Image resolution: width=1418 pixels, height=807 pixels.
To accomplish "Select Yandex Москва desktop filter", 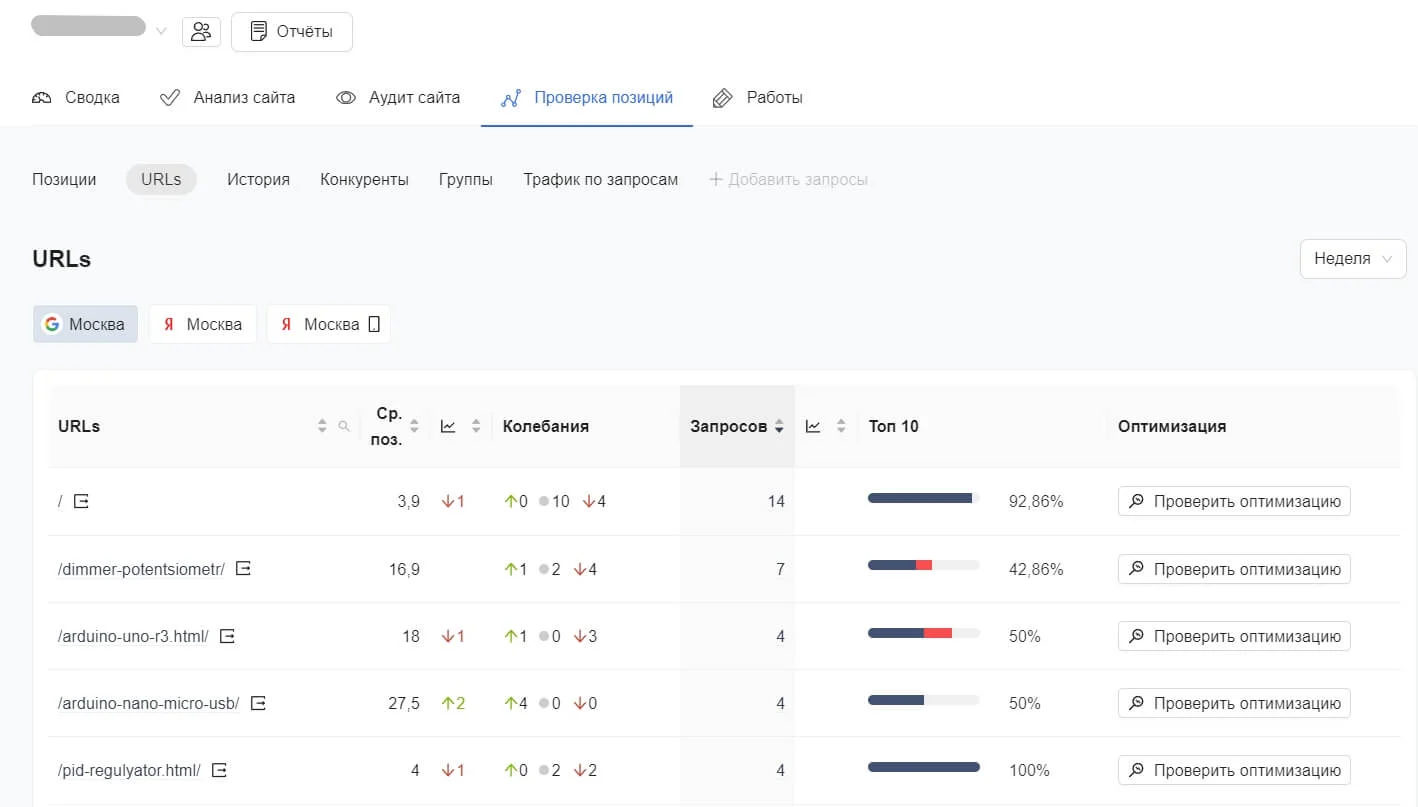I will click(203, 324).
